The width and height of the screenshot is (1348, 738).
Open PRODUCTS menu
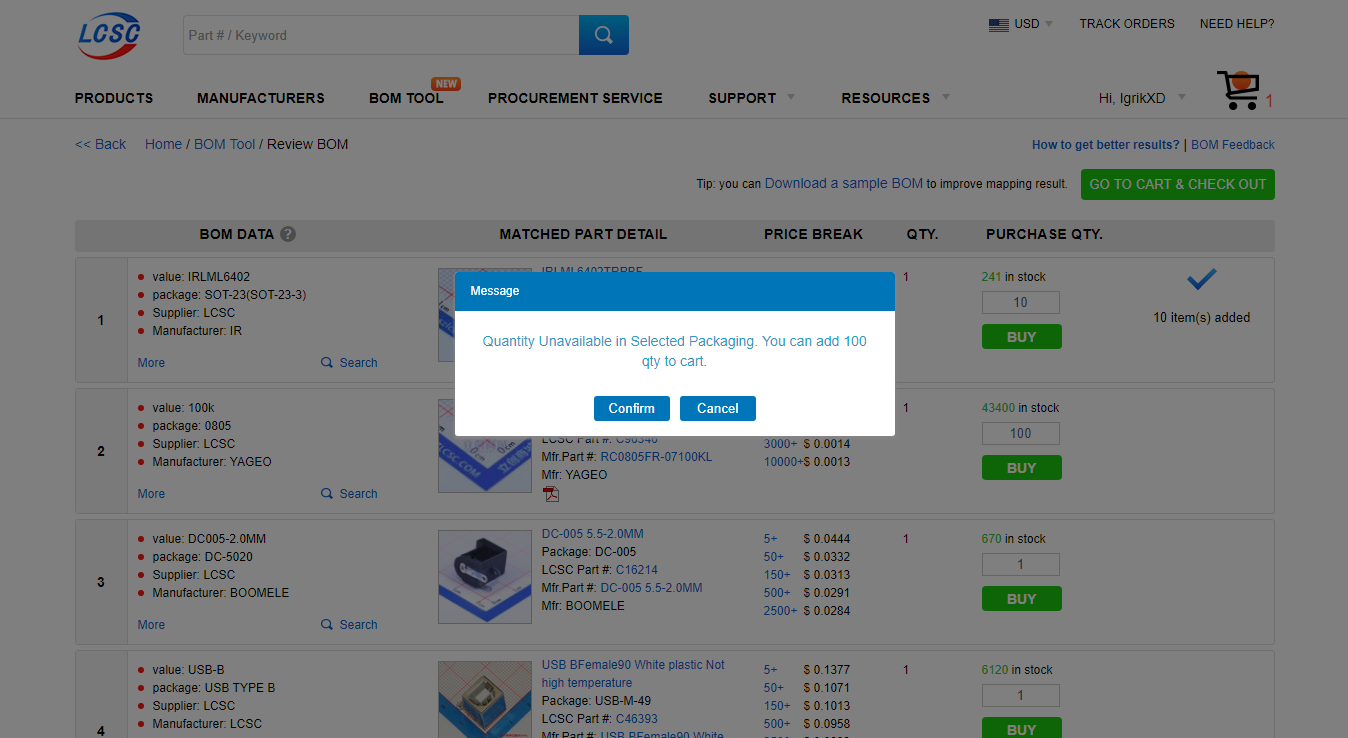[x=114, y=98]
